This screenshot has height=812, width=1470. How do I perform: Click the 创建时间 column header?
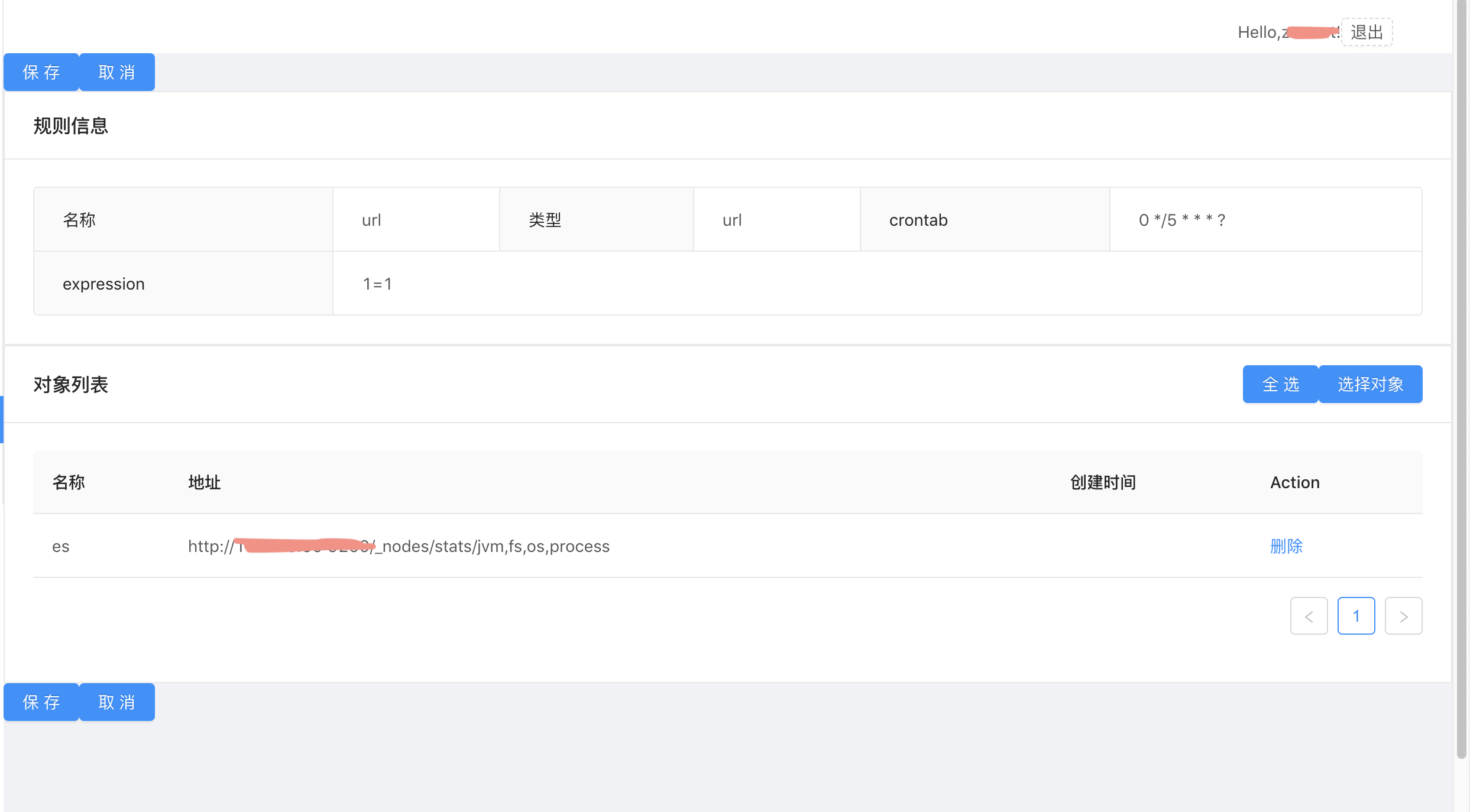(1103, 482)
